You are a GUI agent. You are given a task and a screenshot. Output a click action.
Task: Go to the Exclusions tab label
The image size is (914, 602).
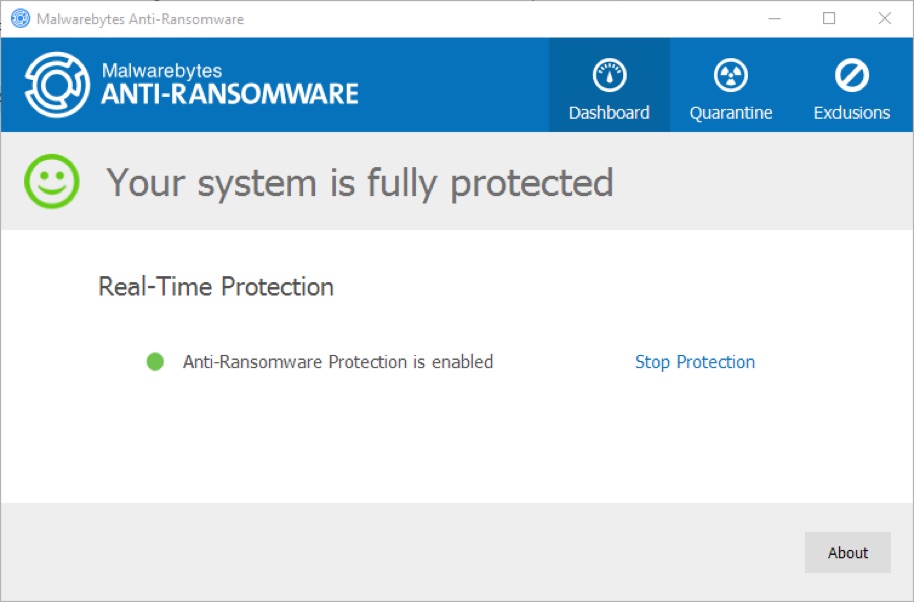(x=851, y=113)
